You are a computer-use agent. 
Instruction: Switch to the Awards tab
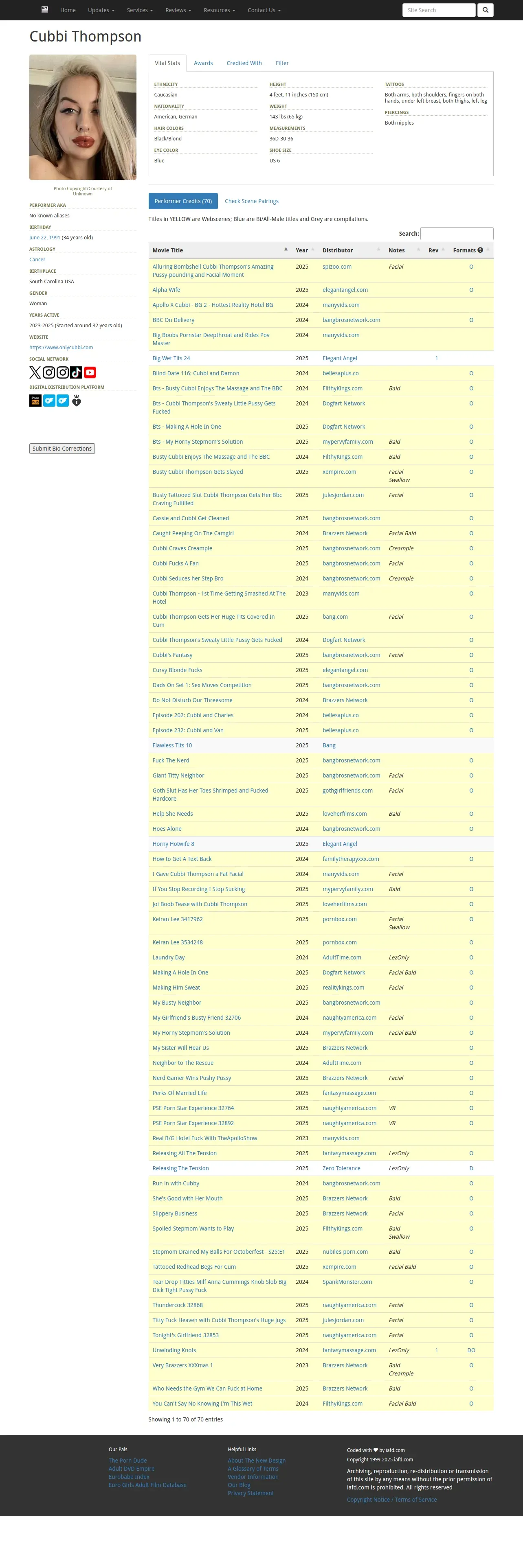203,64
